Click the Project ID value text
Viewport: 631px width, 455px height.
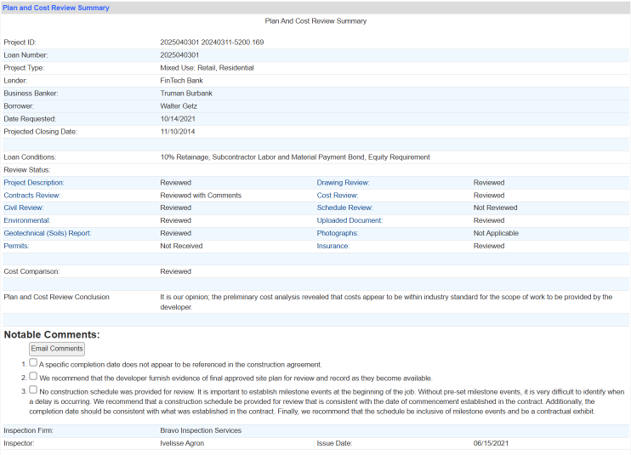point(212,43)
